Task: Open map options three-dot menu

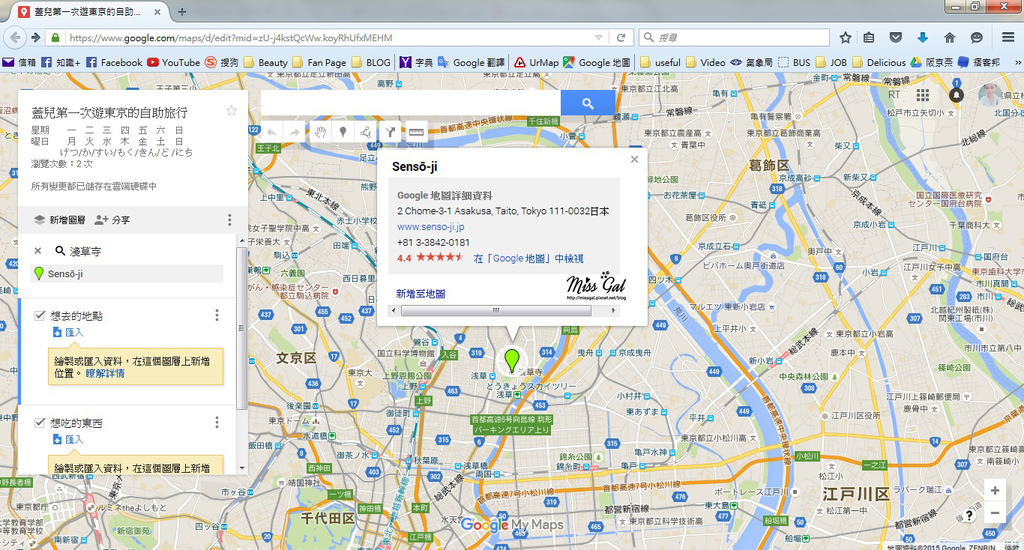Action: coord(229,219)
